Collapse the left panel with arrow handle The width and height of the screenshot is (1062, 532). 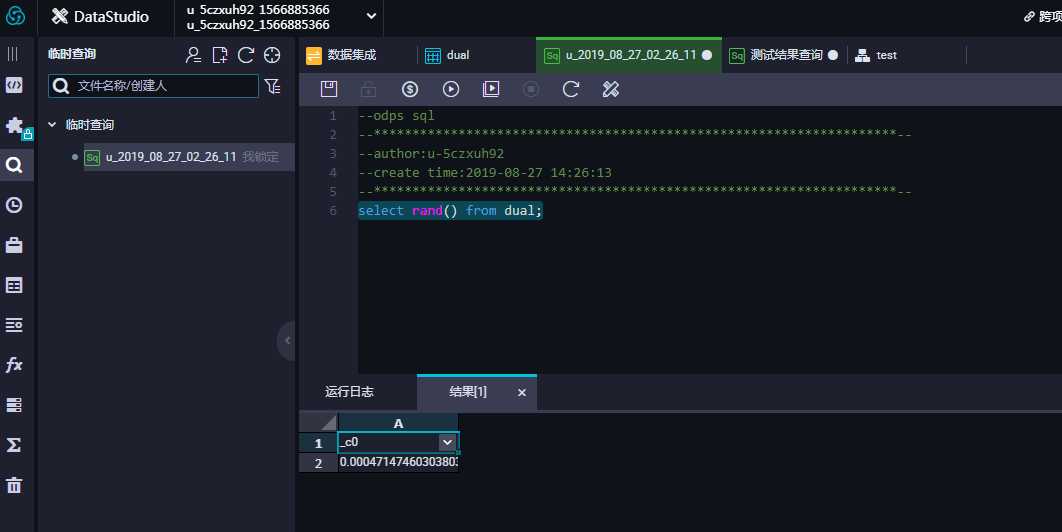[x=287, y=340]
